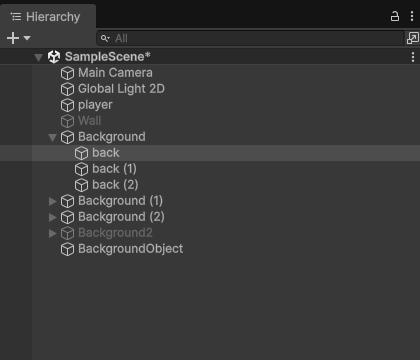Viewport: 420px width, 360px height.
Task: Focus the All search field
Action: pos(250,38)
